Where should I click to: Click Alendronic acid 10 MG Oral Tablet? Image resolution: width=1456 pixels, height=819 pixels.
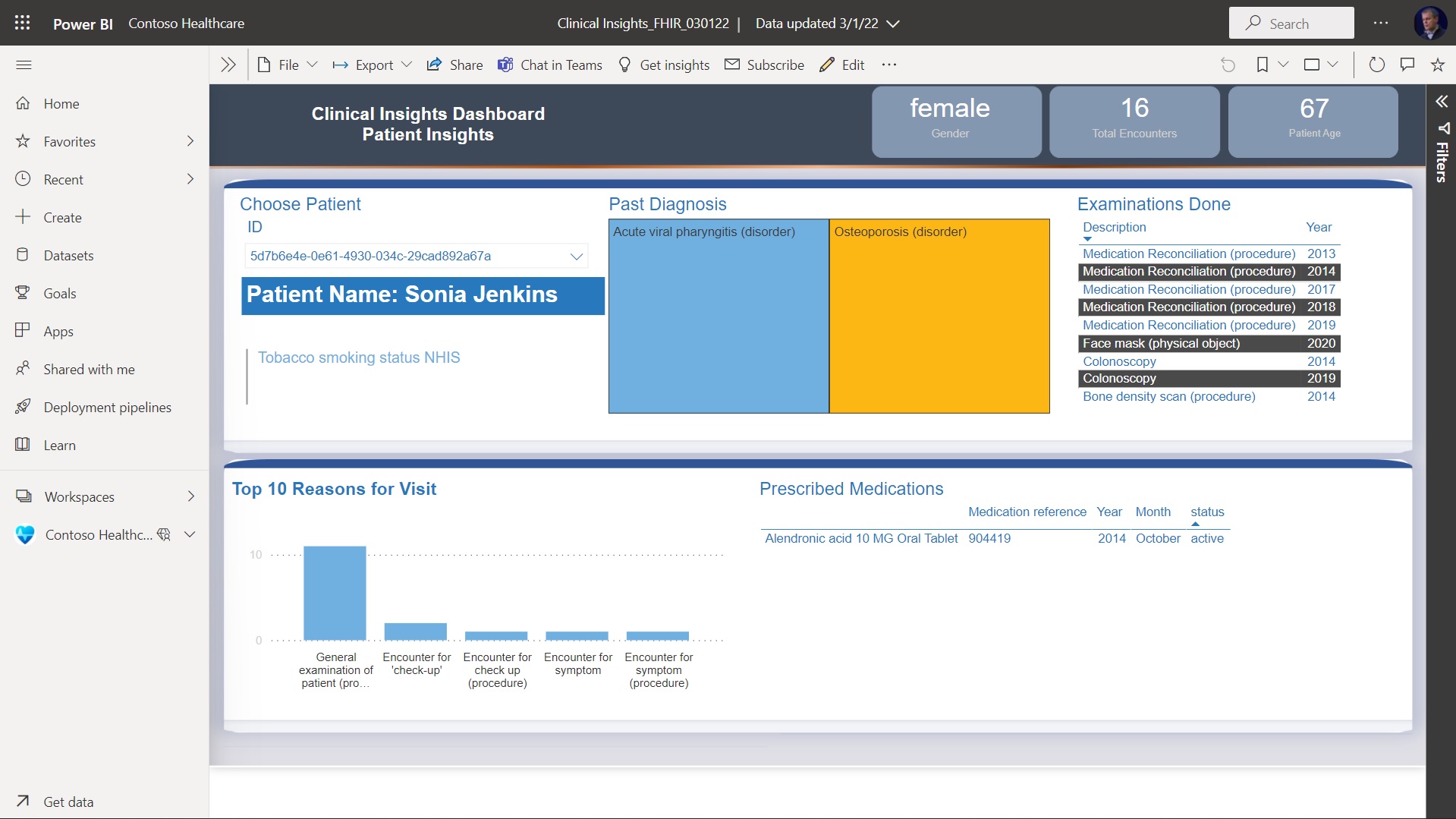click(861, 538)
